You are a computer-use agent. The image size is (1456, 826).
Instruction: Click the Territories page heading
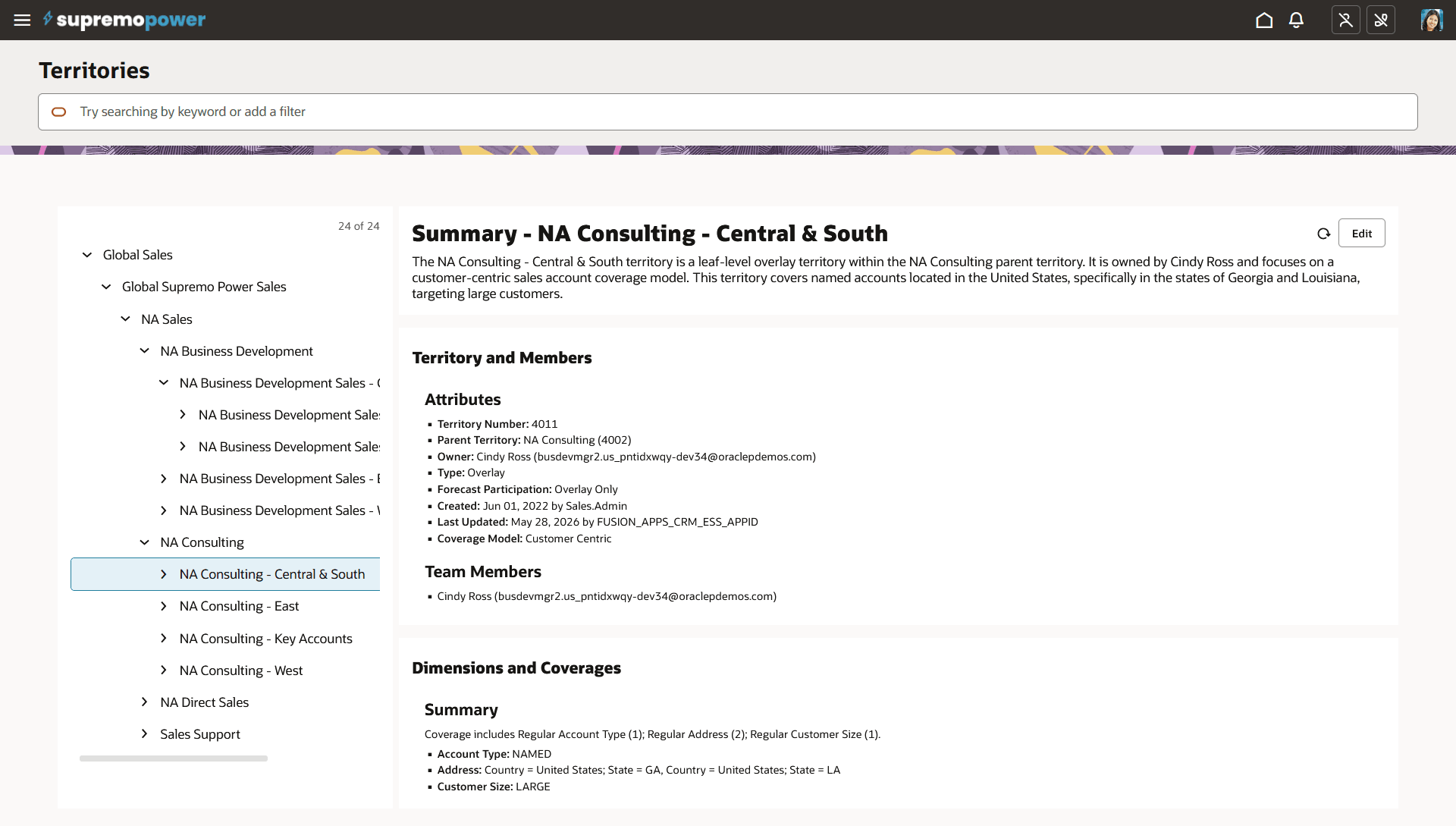(95, 71)
